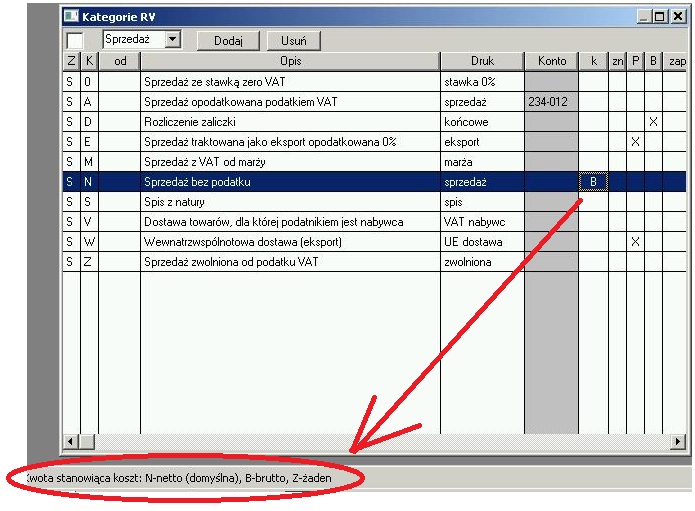Toggle the B column mark for Rozliczenie zaliczki
The height and width of the screenshot is (511, 695).
pos(653,121)
